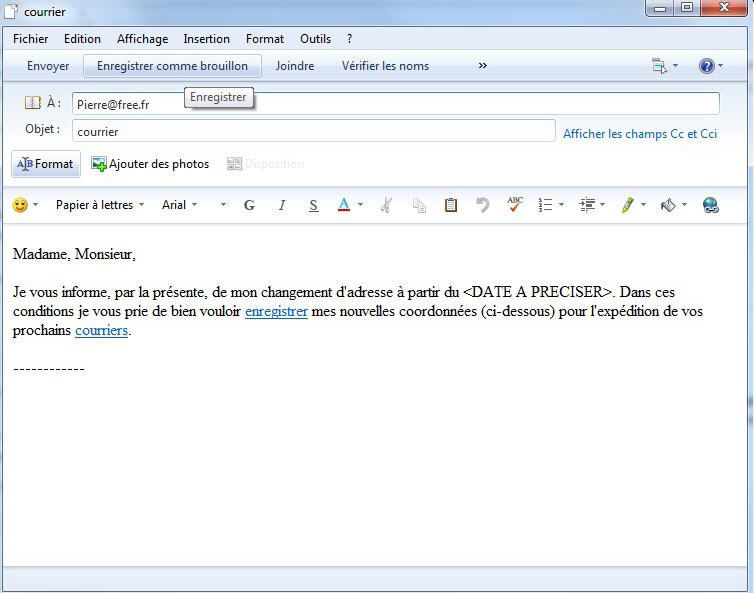Viewport: 754px width, 593px height.
Task: Click the Objet subject input field
Action: [313, 131]
